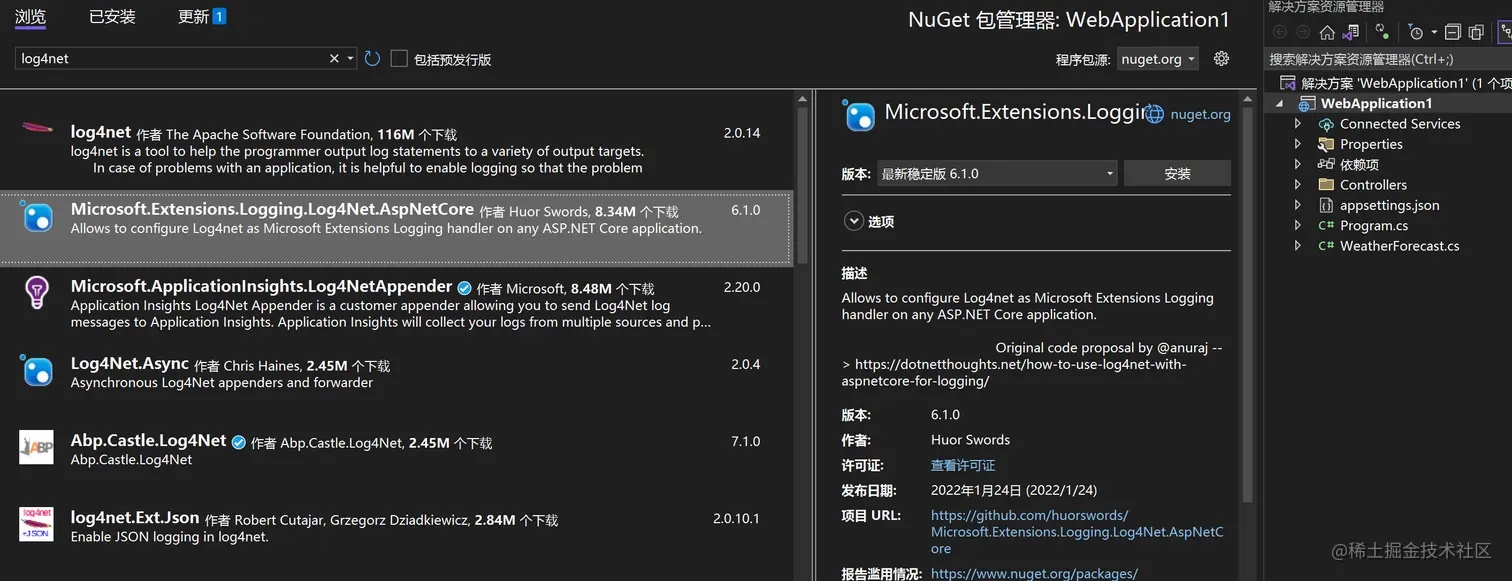Toggle the 包括预发行版 checkbox
The width and height of the screenshot is (1512, 581).
tap(399, 59)
